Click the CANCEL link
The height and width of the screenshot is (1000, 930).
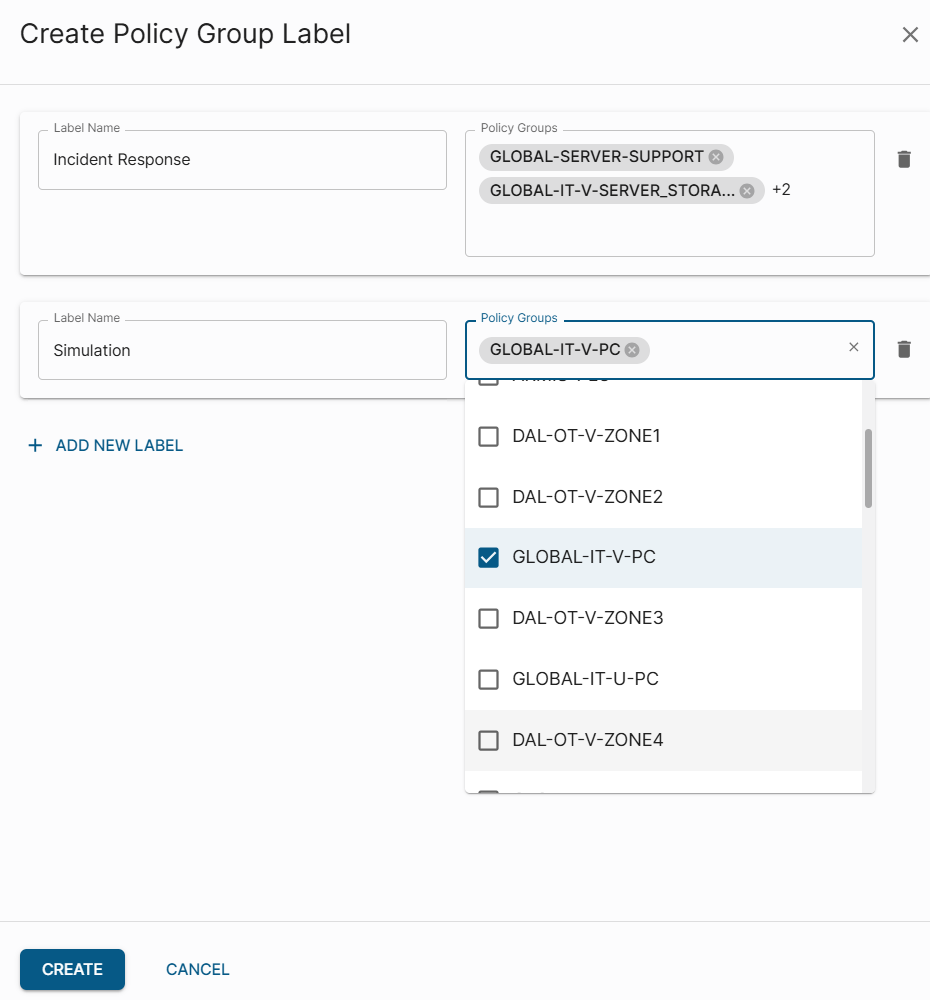coord(198,969)
